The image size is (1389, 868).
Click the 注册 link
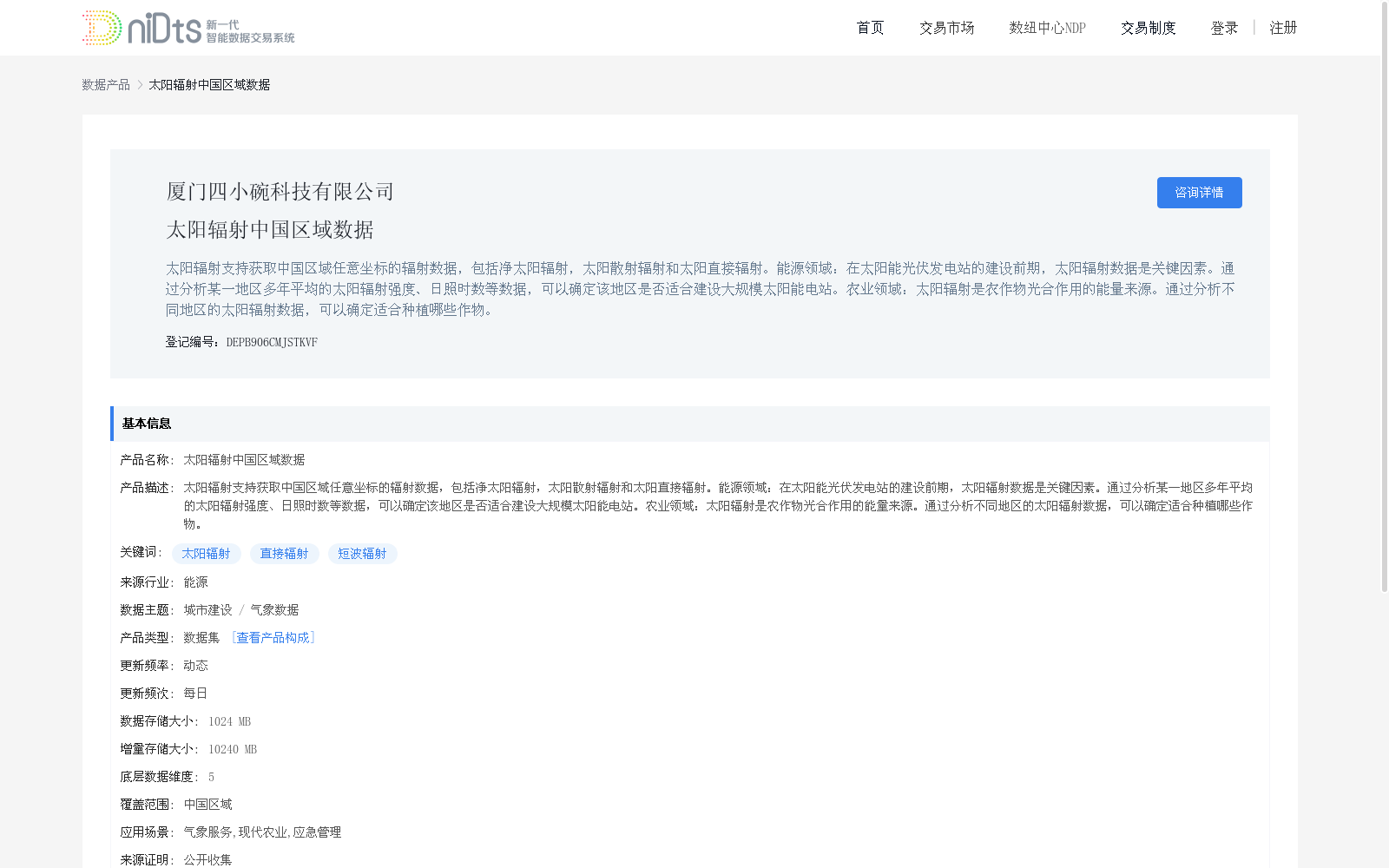pos(1283,28)
